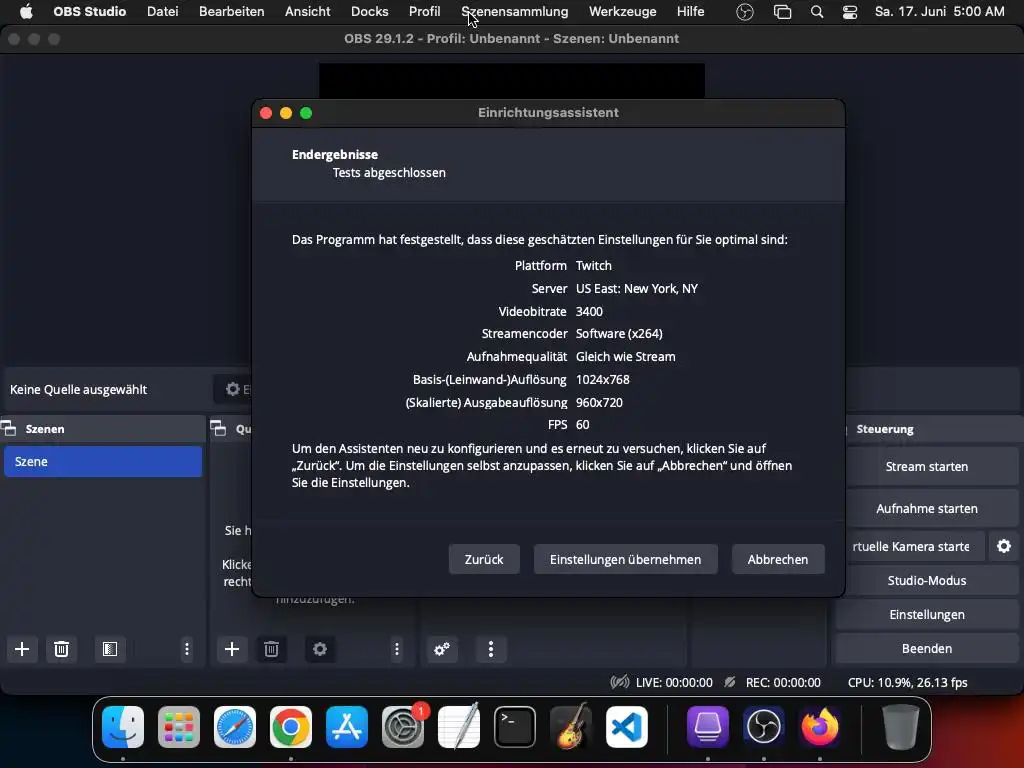Image resolution: width=1024 pixels, height=768 pixels.
Task: Apply settings with Einstellungen übernehmen
Action: point(626,560)
